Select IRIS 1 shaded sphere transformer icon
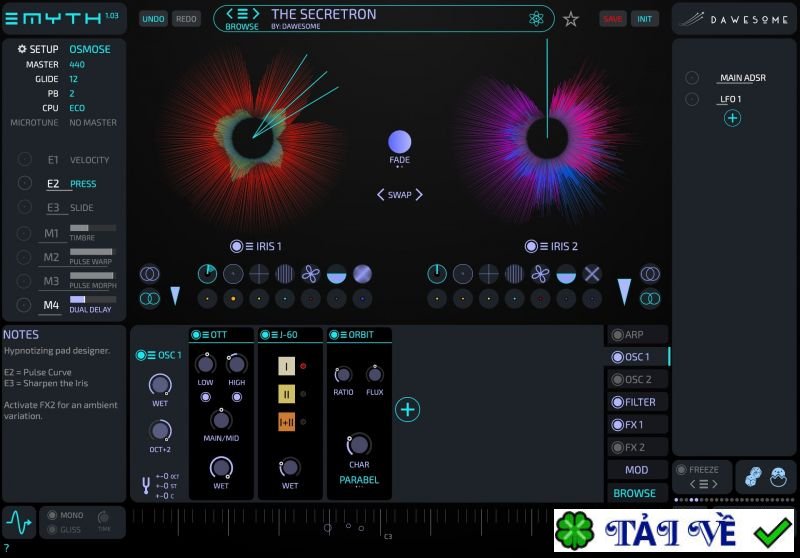The image size is (800, 558). tap(362, 274)
